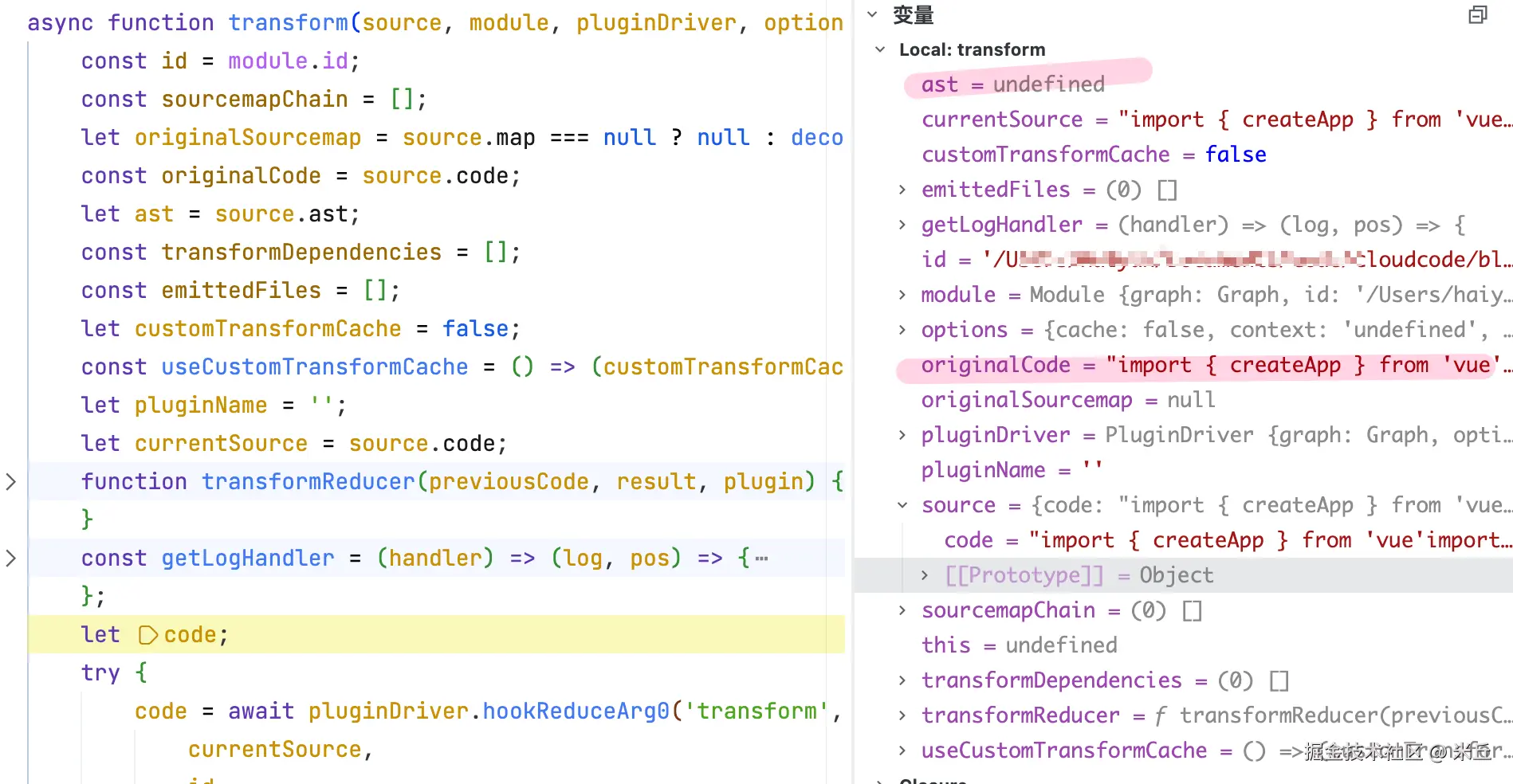Click 'currentSource,' argument line in editor
This screenshot has height=784, width=1513.
[281, 750]
